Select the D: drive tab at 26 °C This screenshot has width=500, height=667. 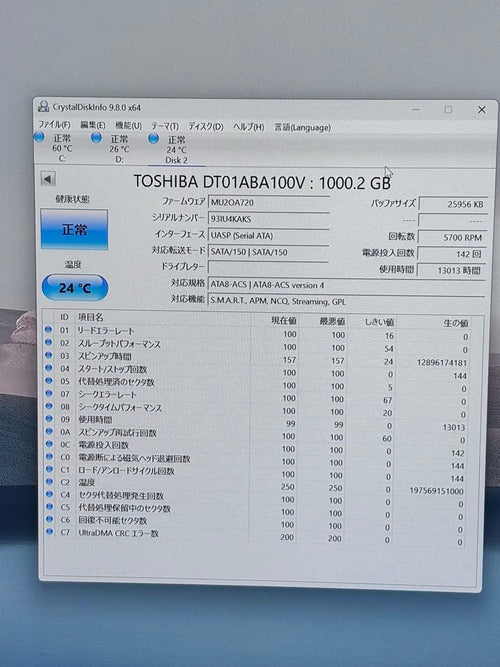pos(119,149)
